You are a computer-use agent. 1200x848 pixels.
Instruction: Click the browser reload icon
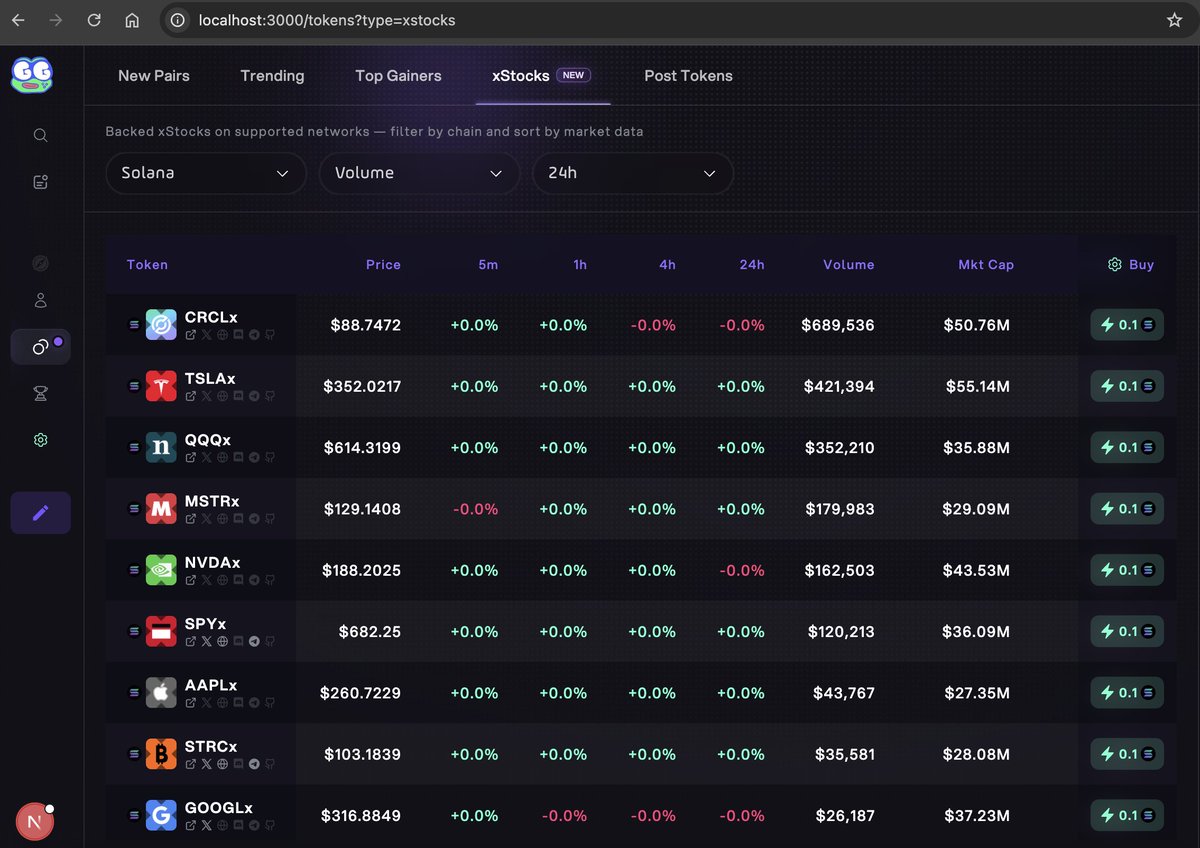[x=94, y=20]
